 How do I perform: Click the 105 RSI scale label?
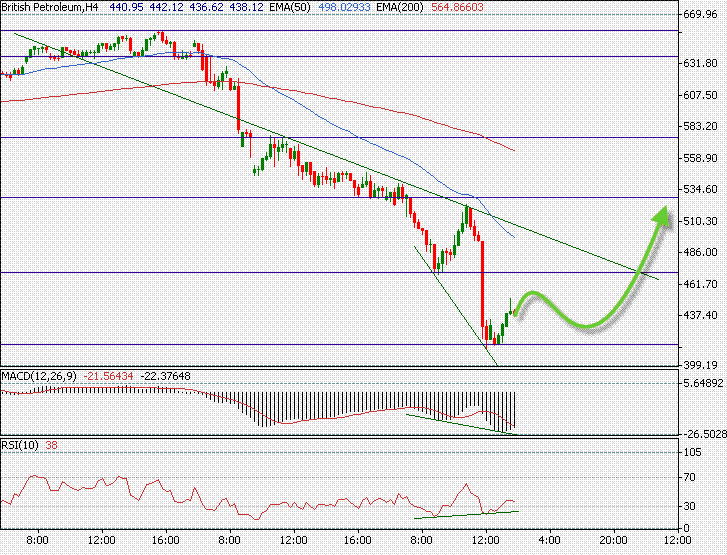(693, 453)
